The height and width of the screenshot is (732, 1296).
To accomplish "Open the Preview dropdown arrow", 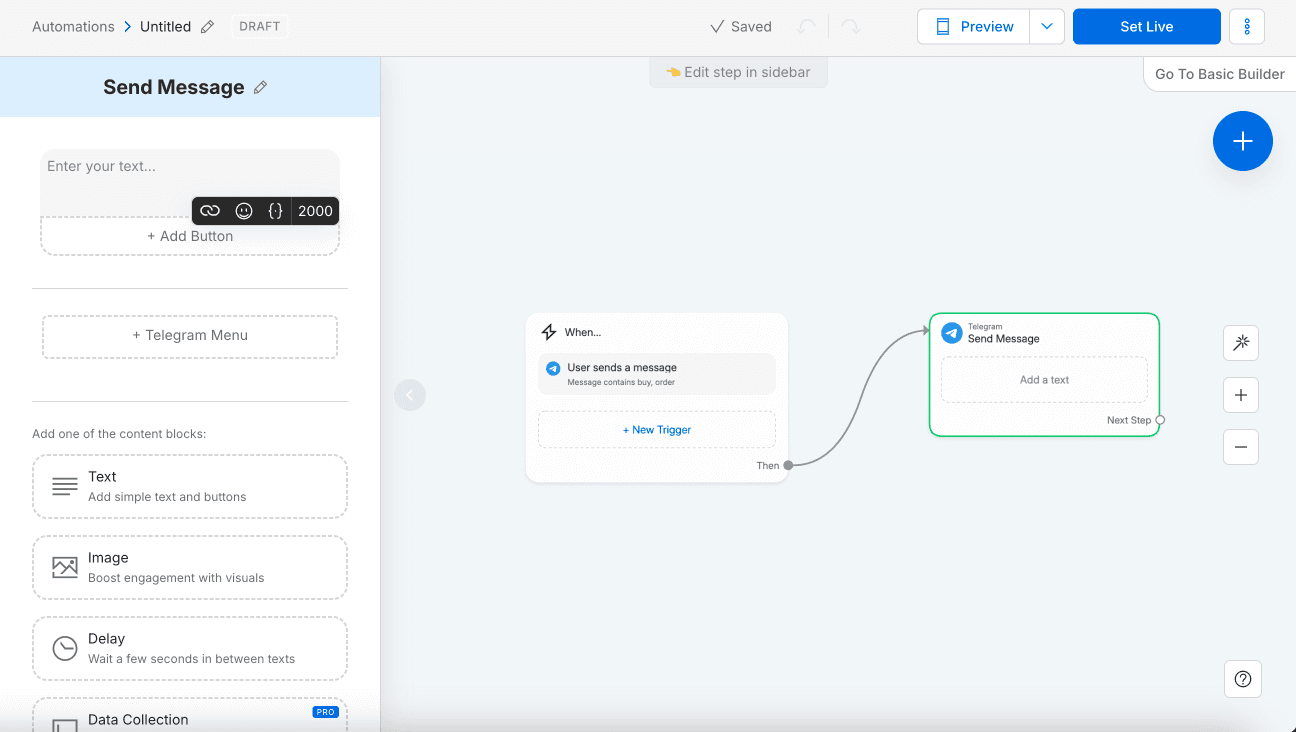I will [x=1047, y=27].
